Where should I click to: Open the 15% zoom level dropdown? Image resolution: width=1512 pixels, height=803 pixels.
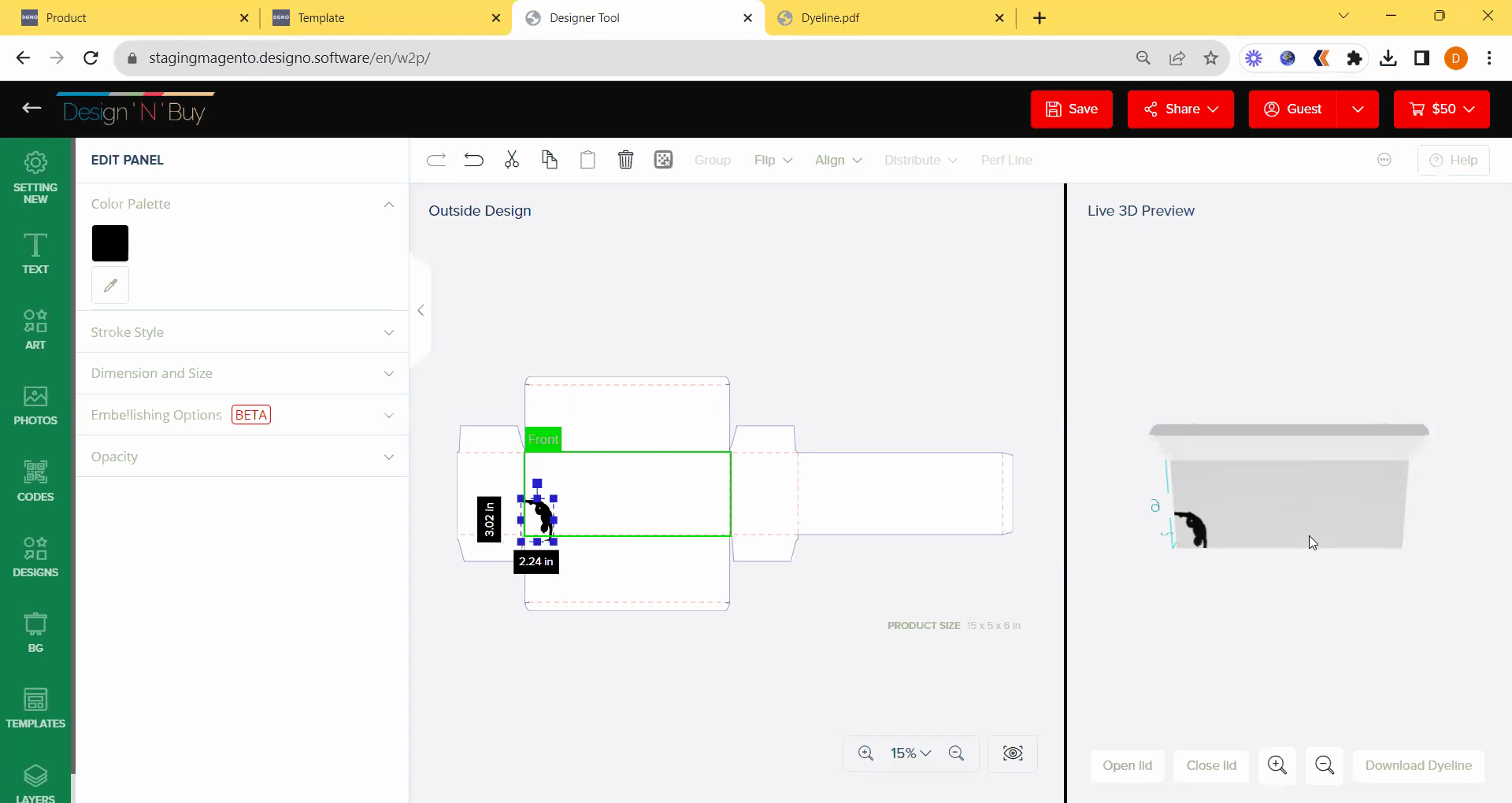(911, 753)
